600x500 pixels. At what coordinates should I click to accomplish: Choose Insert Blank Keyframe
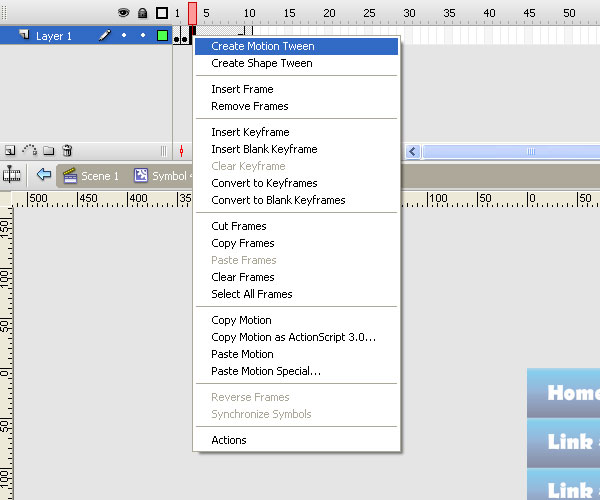[297, 149]
